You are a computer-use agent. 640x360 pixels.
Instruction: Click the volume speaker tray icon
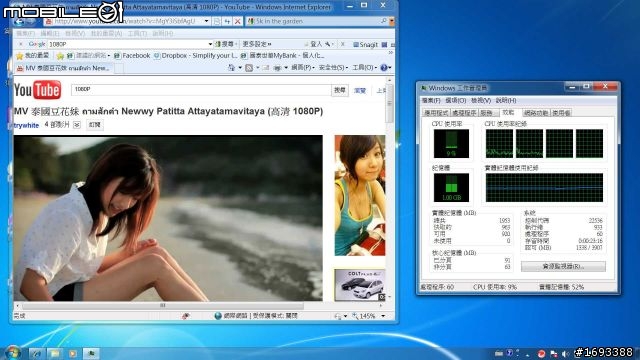click(565, 353)
